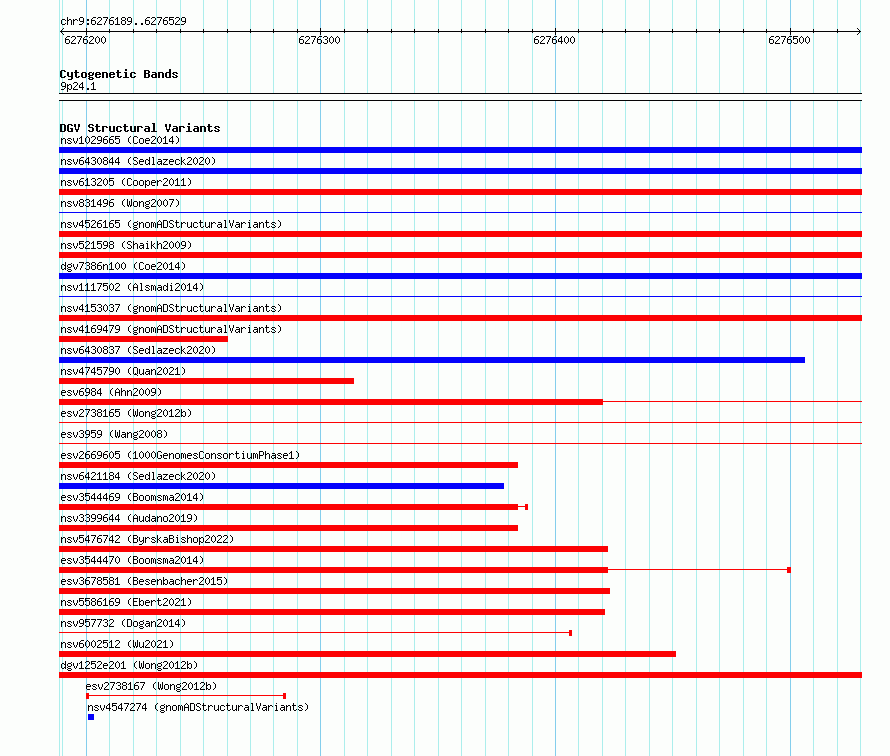Click the nsv6002512 (Wu2021) label

(x=117, y=644)
